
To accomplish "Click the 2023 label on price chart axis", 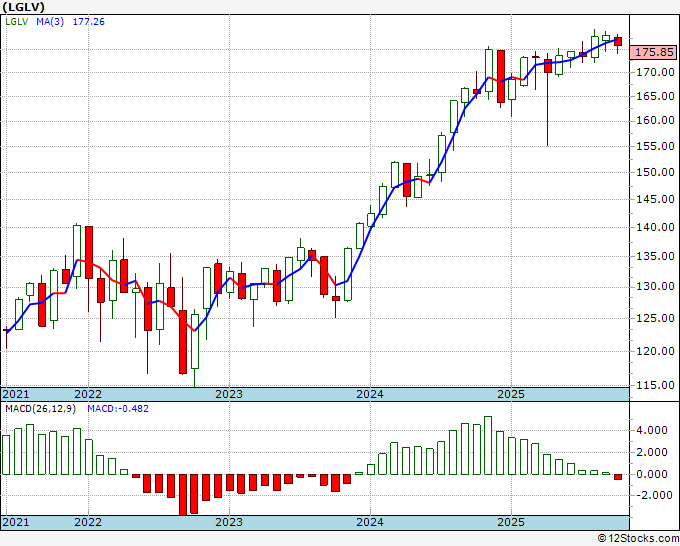I will click(229, 394).
